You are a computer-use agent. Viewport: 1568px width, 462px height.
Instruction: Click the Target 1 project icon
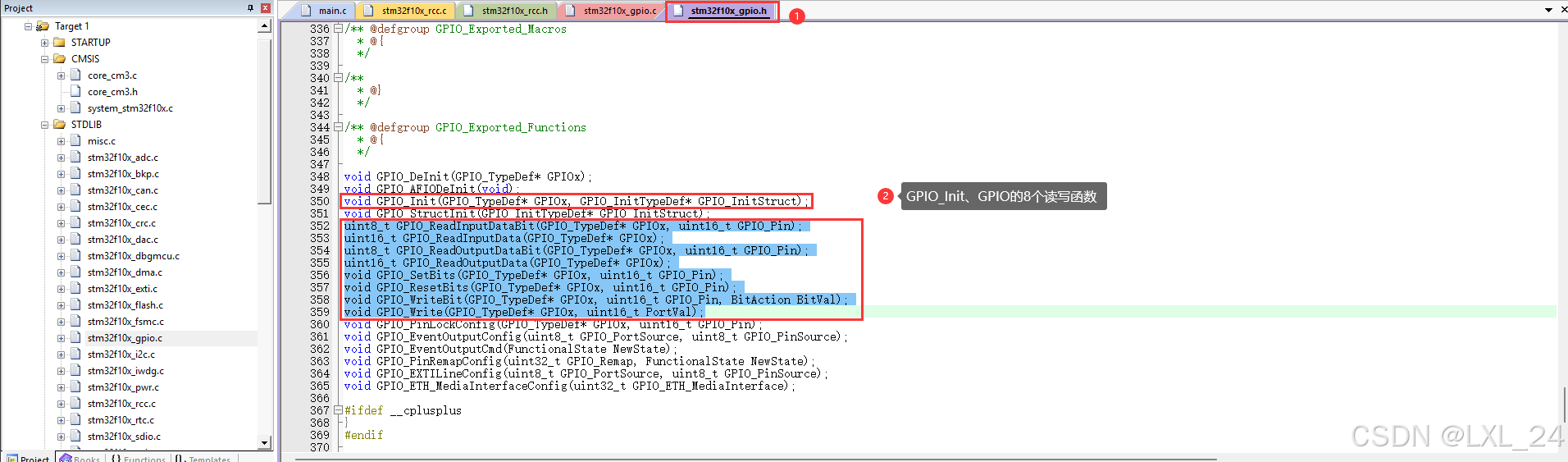coord(43,26)
